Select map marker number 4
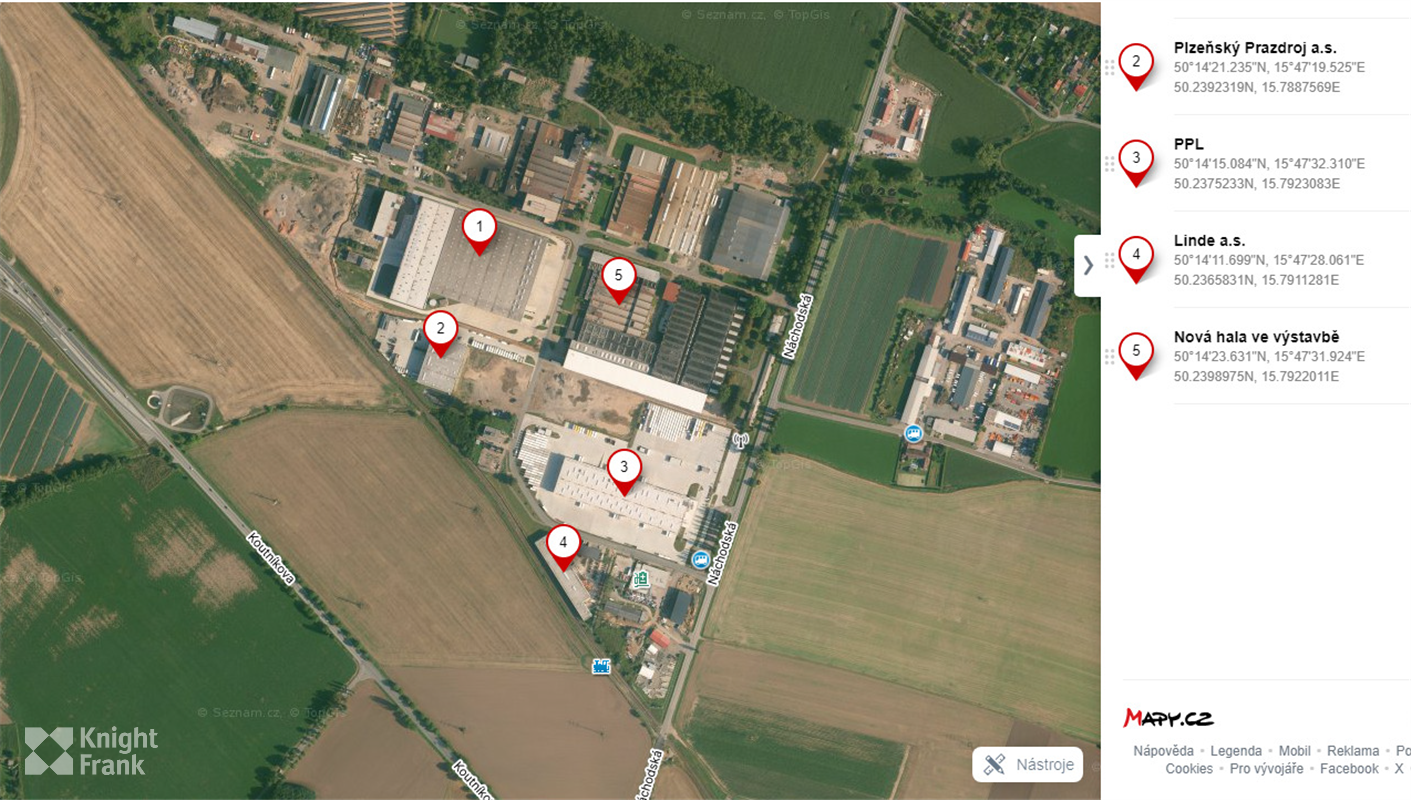The height and width of the screenshot is (800, 1411). click(563, 546)
